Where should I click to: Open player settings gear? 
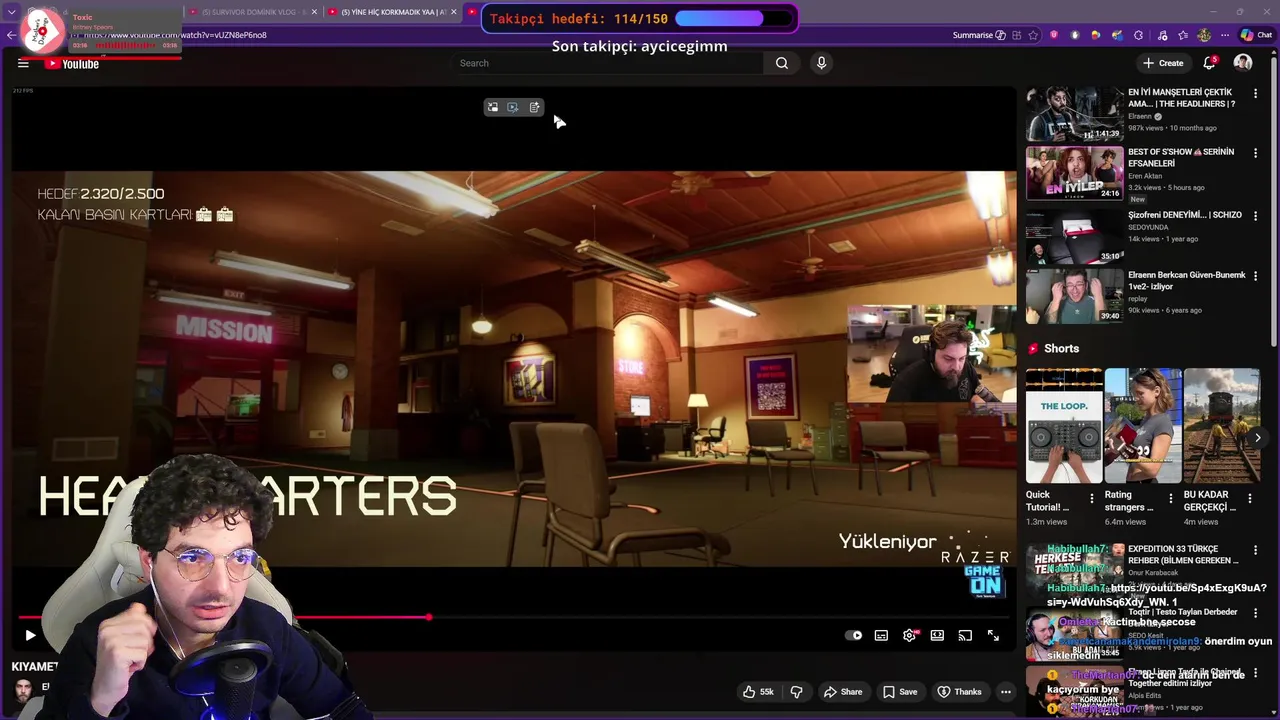point(909,635)
